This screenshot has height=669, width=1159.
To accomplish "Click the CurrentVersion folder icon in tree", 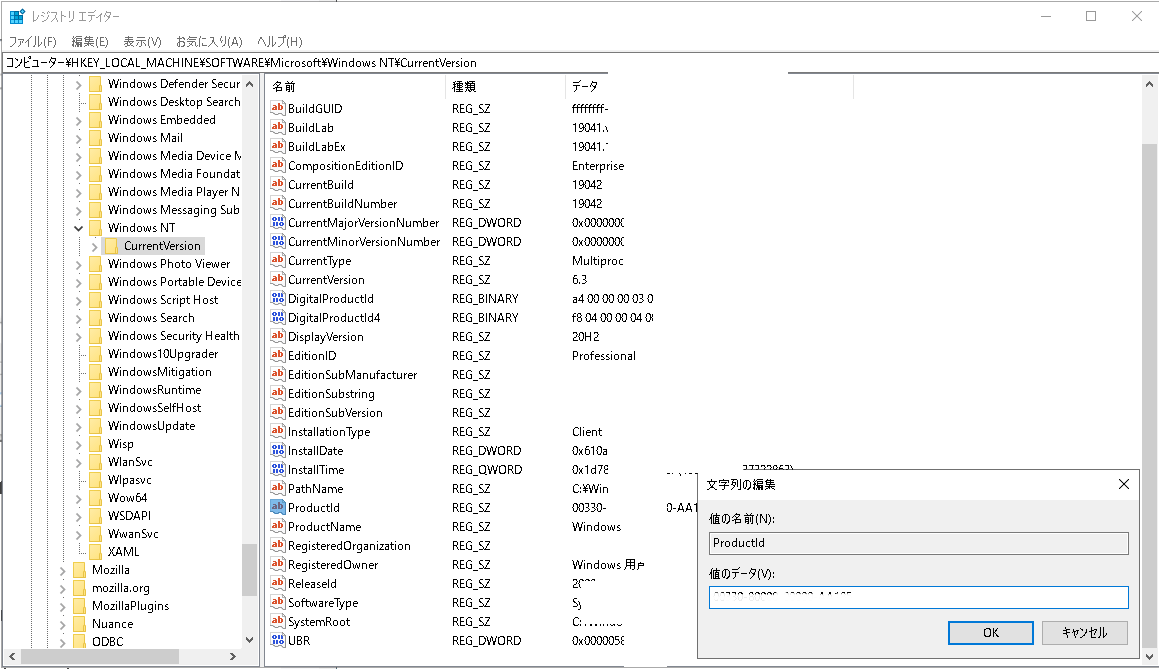I will pos(111,246).
